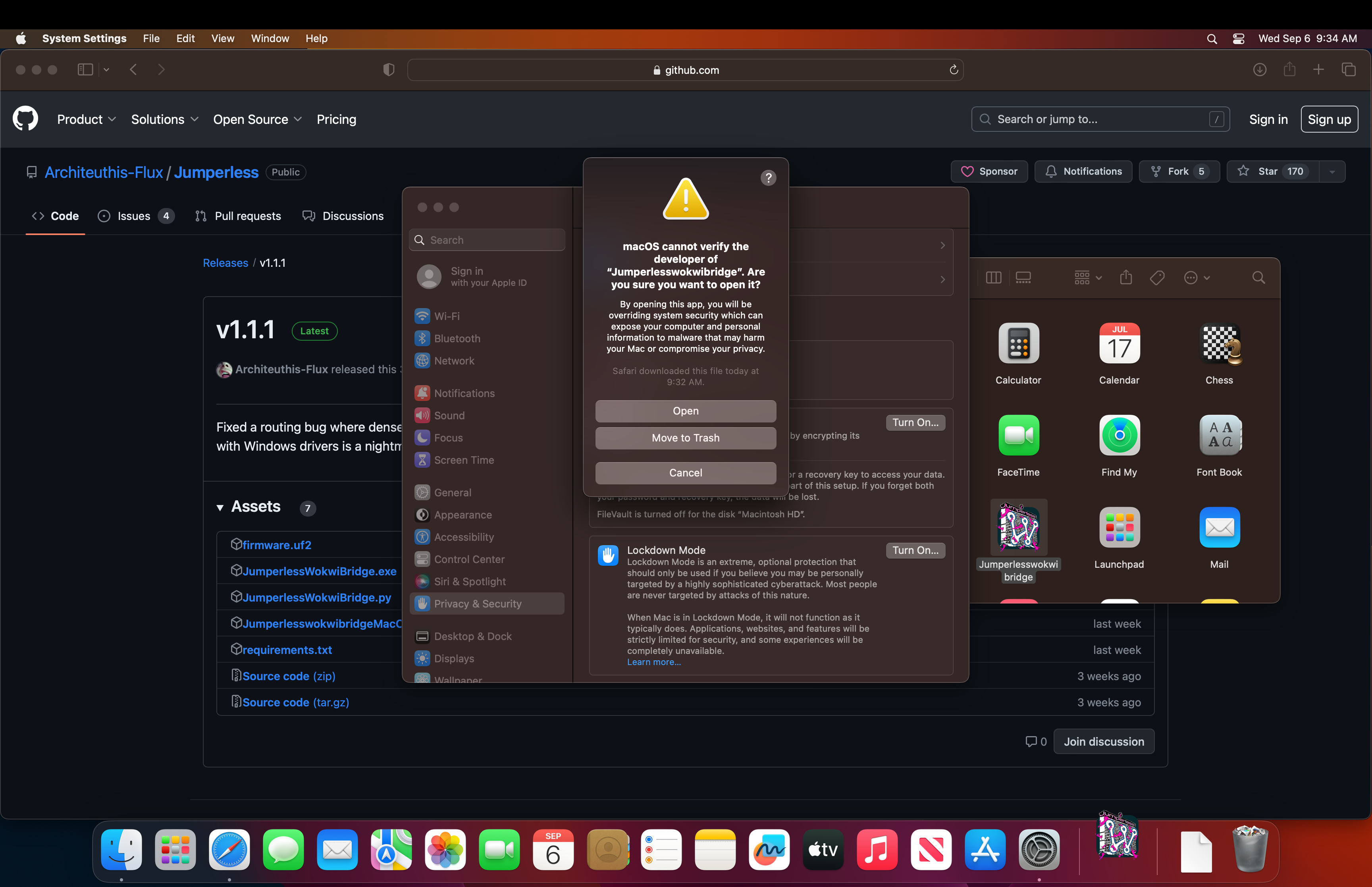Open Finder's group-by dropdown
The width and height of the screenshot is (1372, 887).
(x=1088, y=278)
